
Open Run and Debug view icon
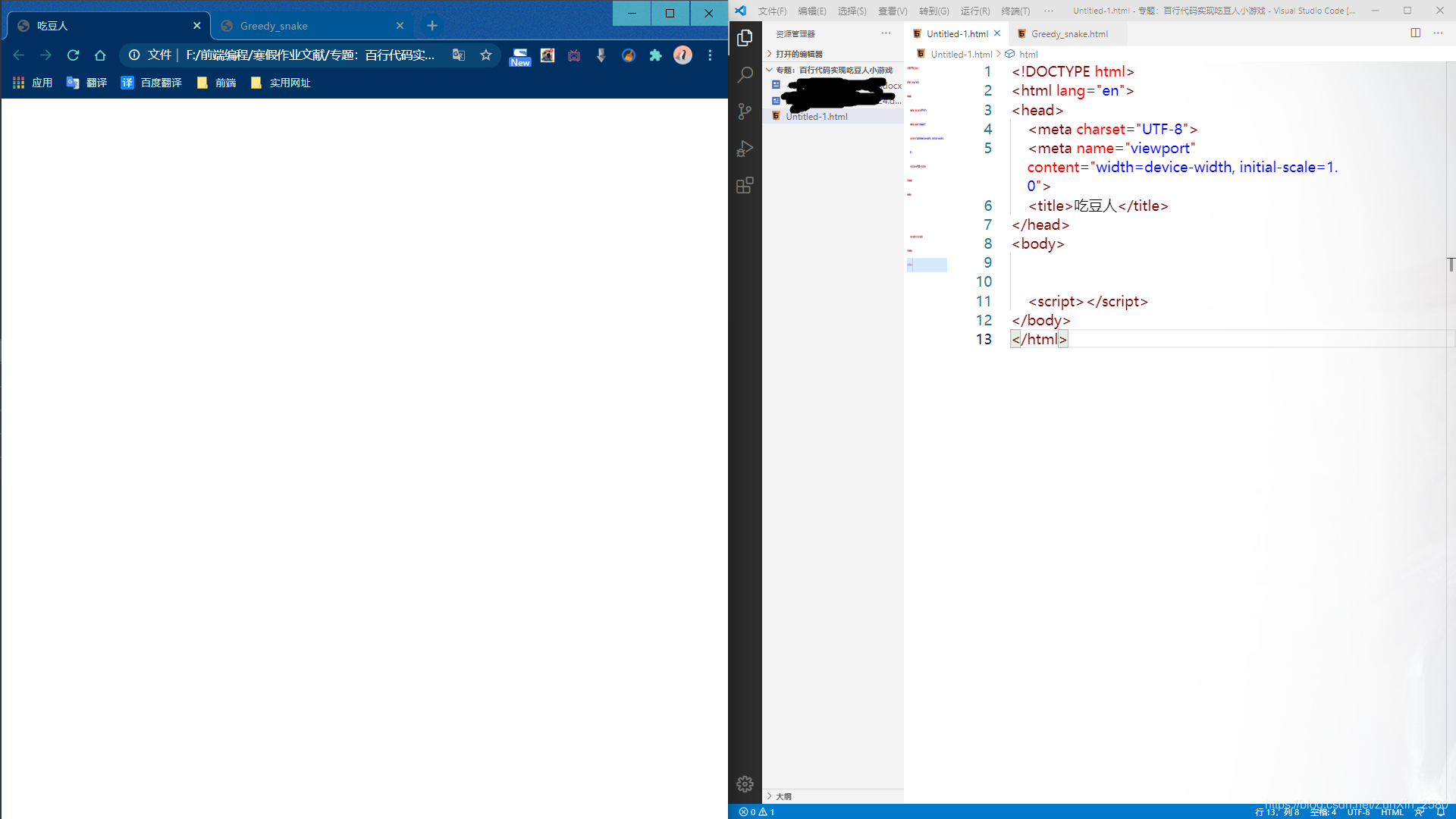(x=745, y=149)
